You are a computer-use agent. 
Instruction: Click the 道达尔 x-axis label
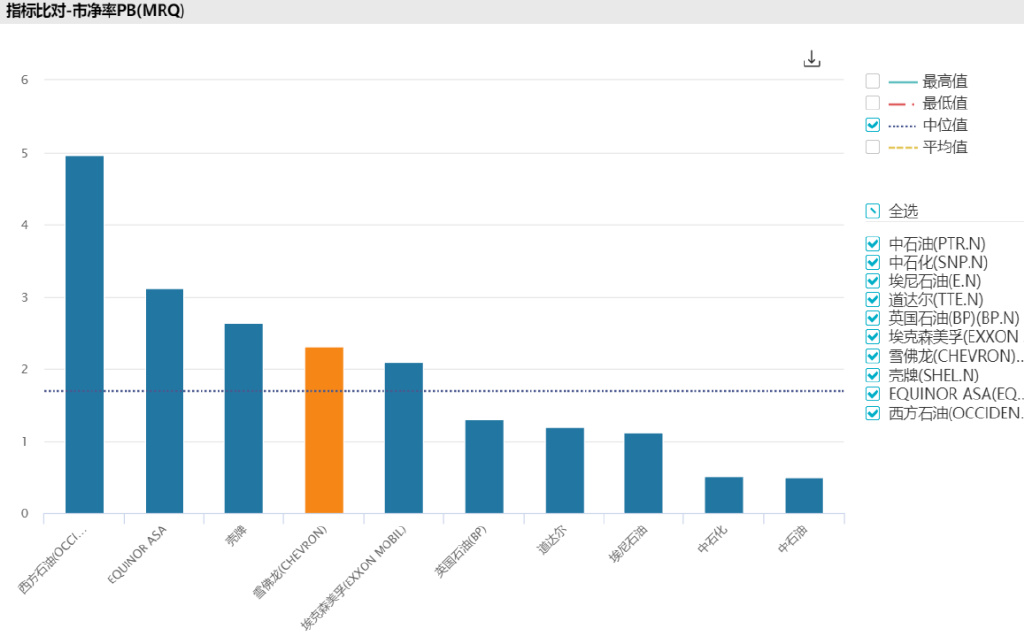pos(552,540)
